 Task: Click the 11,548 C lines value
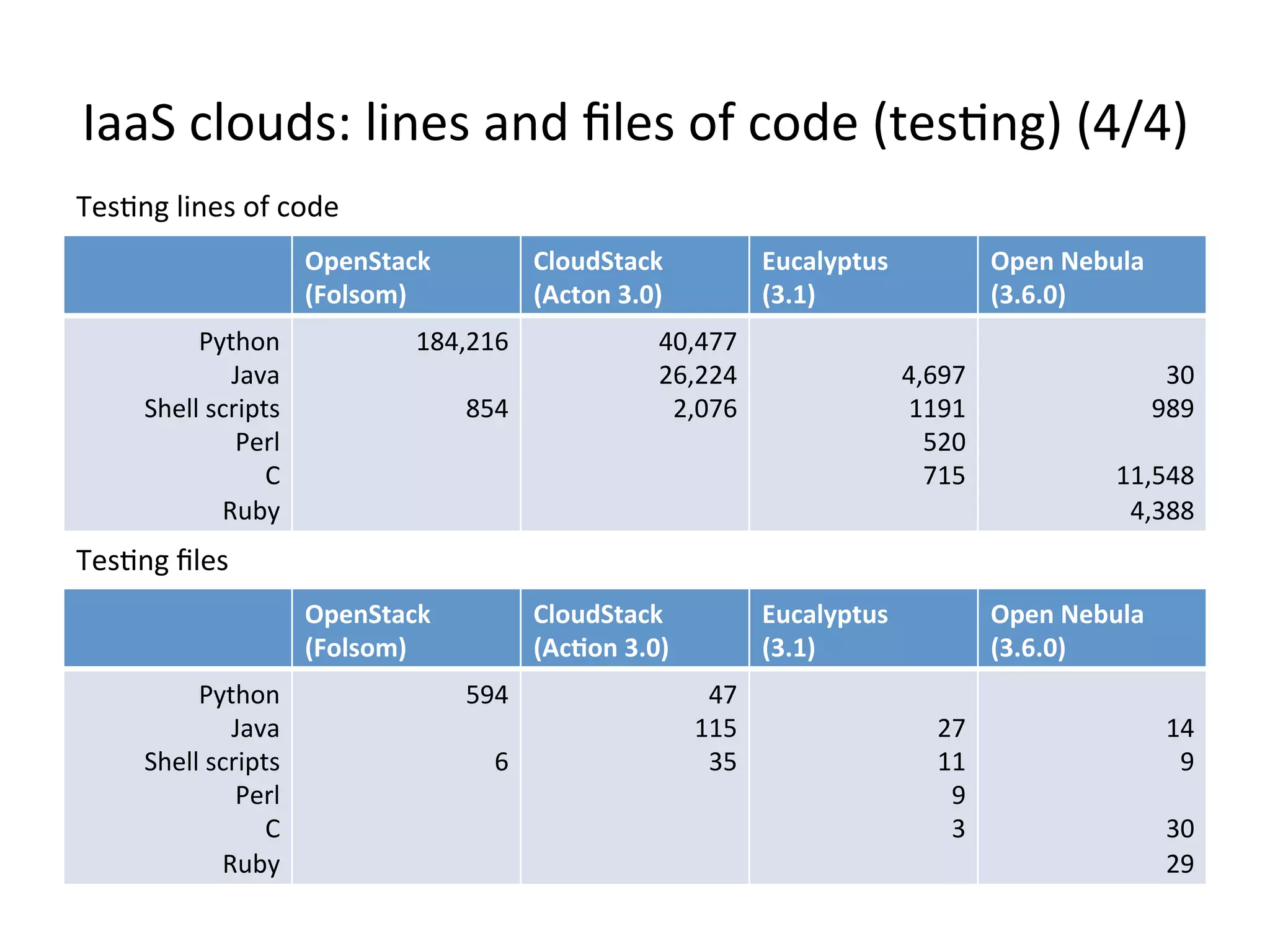click(1155, 476)
